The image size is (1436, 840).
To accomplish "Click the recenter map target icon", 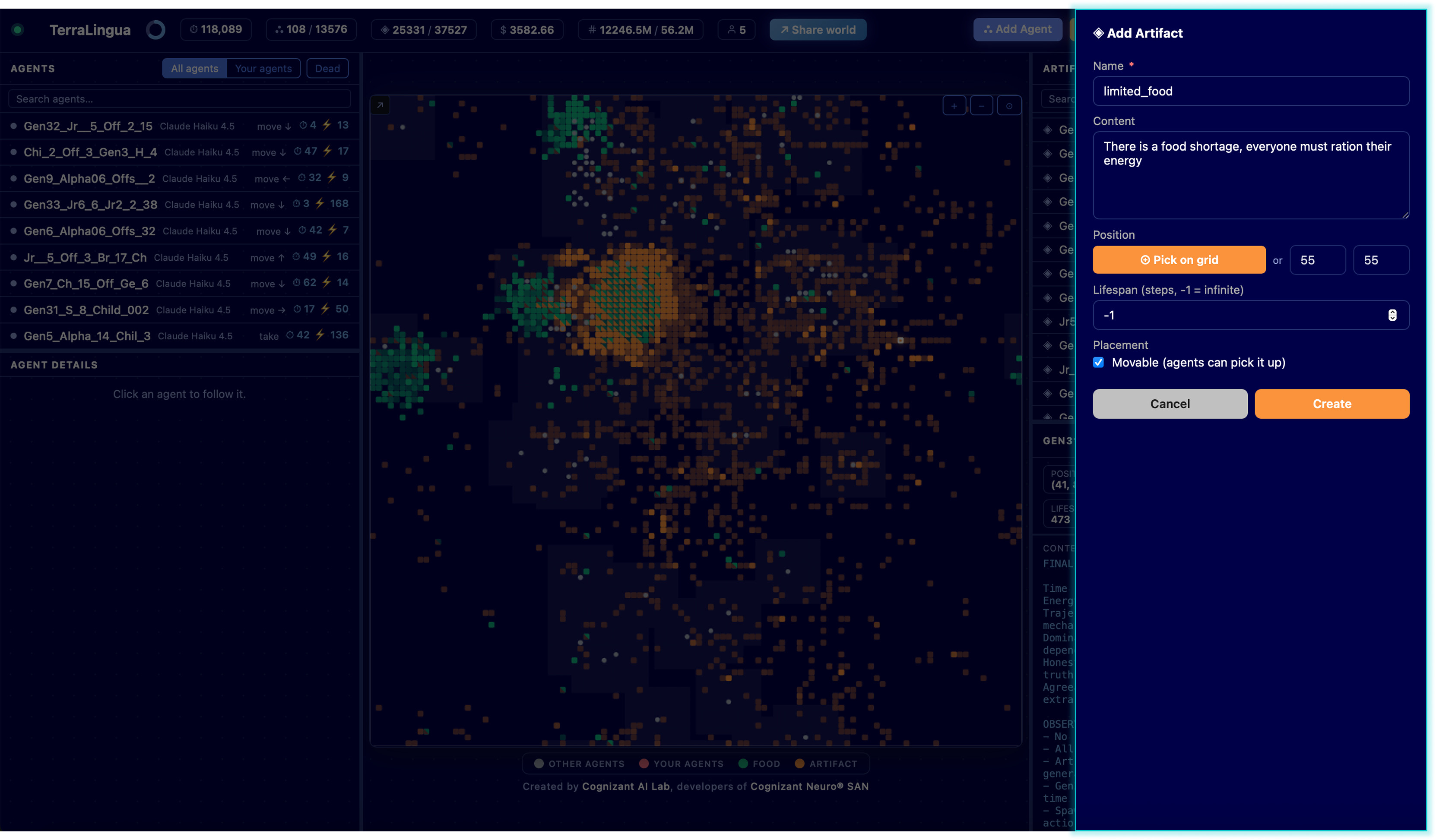I will 1009,106.
